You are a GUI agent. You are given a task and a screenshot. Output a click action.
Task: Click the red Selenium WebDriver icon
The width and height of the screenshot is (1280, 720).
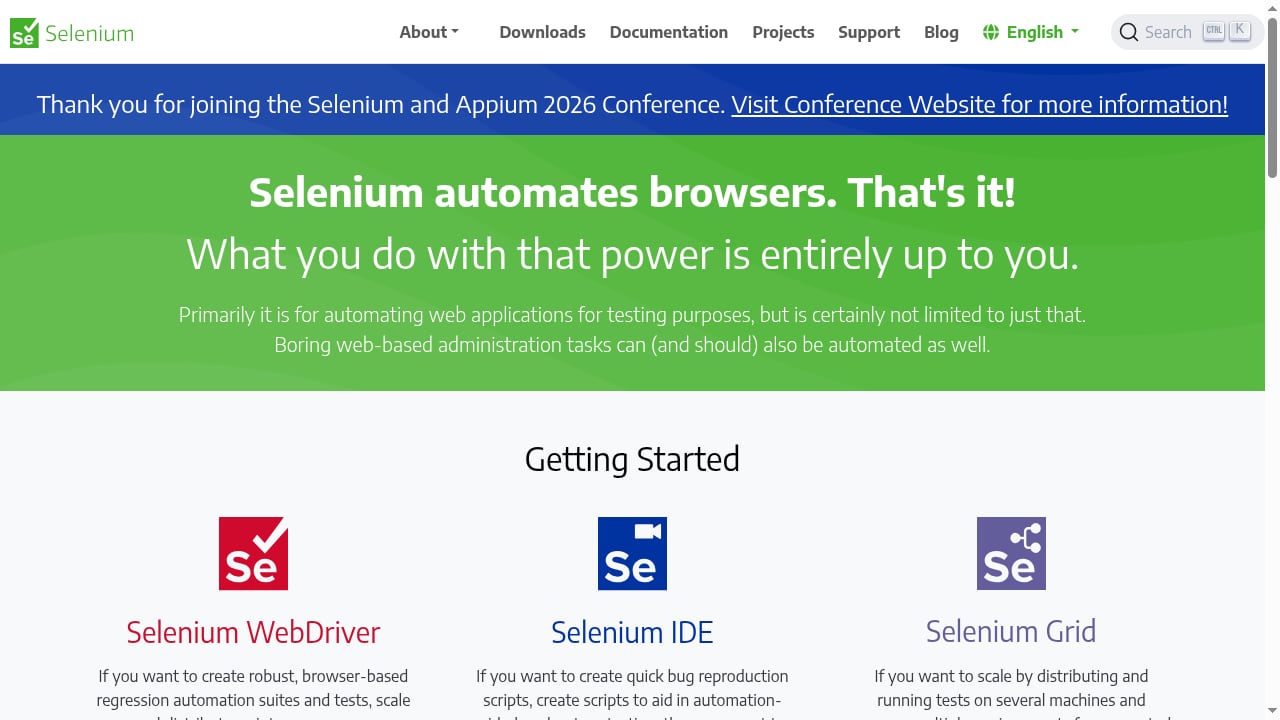coord(253,553)
